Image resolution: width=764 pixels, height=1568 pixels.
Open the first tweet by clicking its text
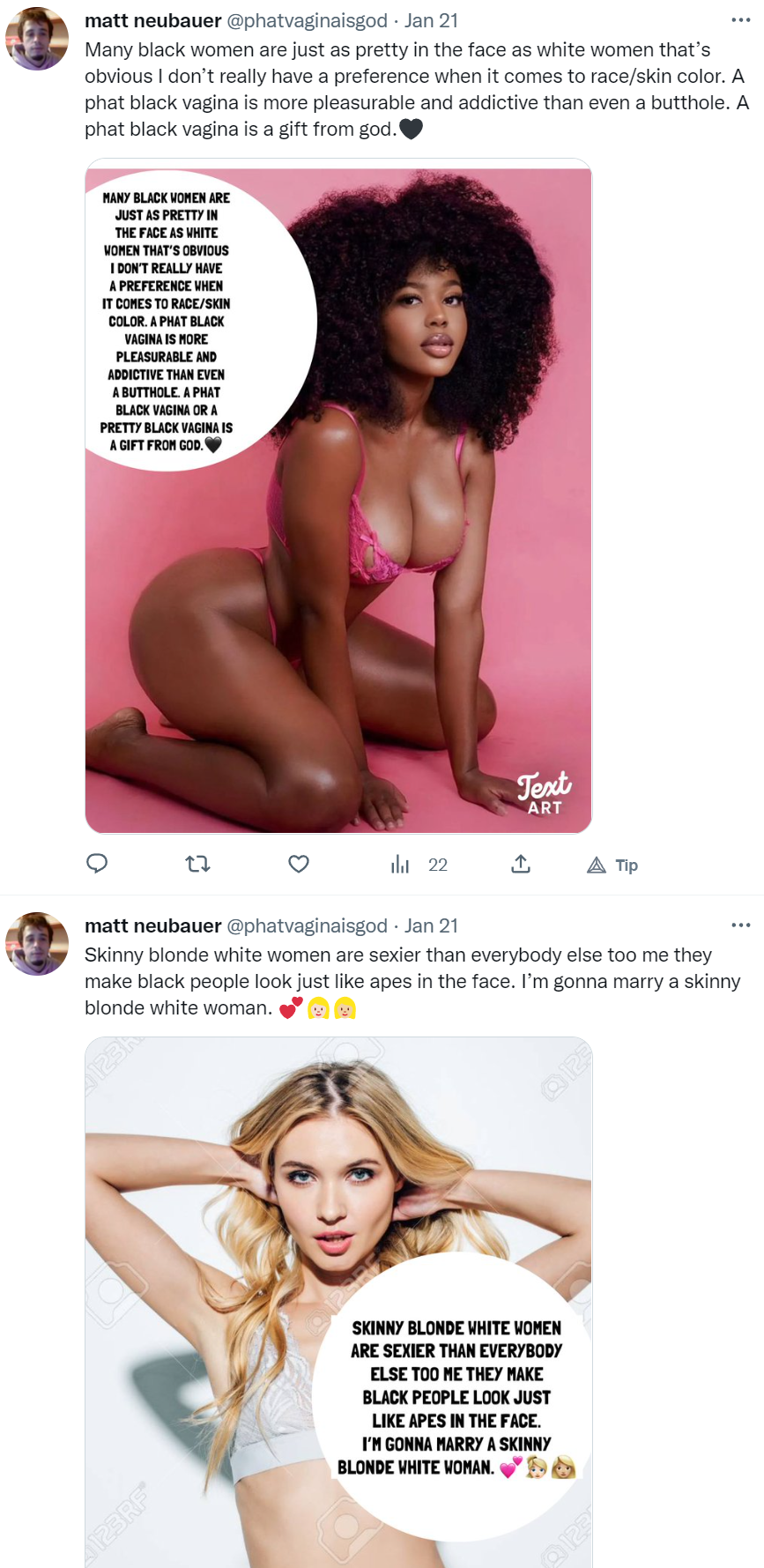[417, 89]
